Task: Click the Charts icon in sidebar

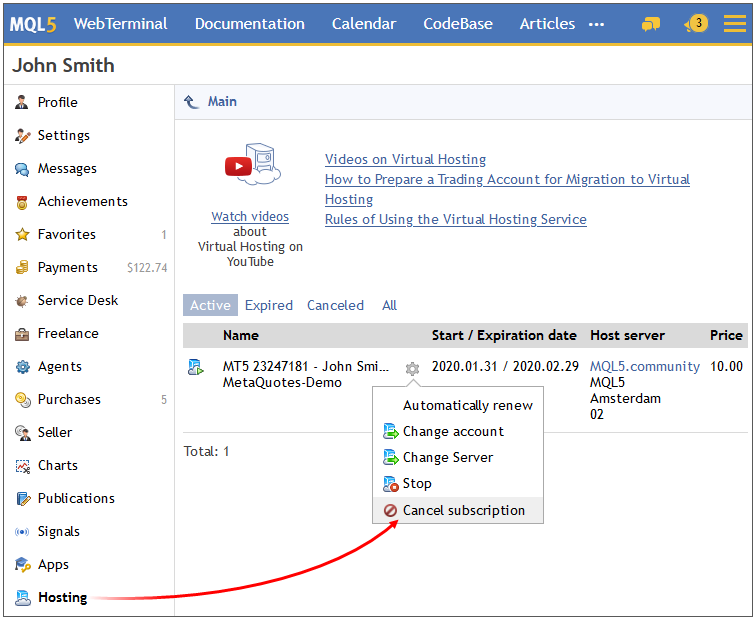Action: click(x=23, y=466)
